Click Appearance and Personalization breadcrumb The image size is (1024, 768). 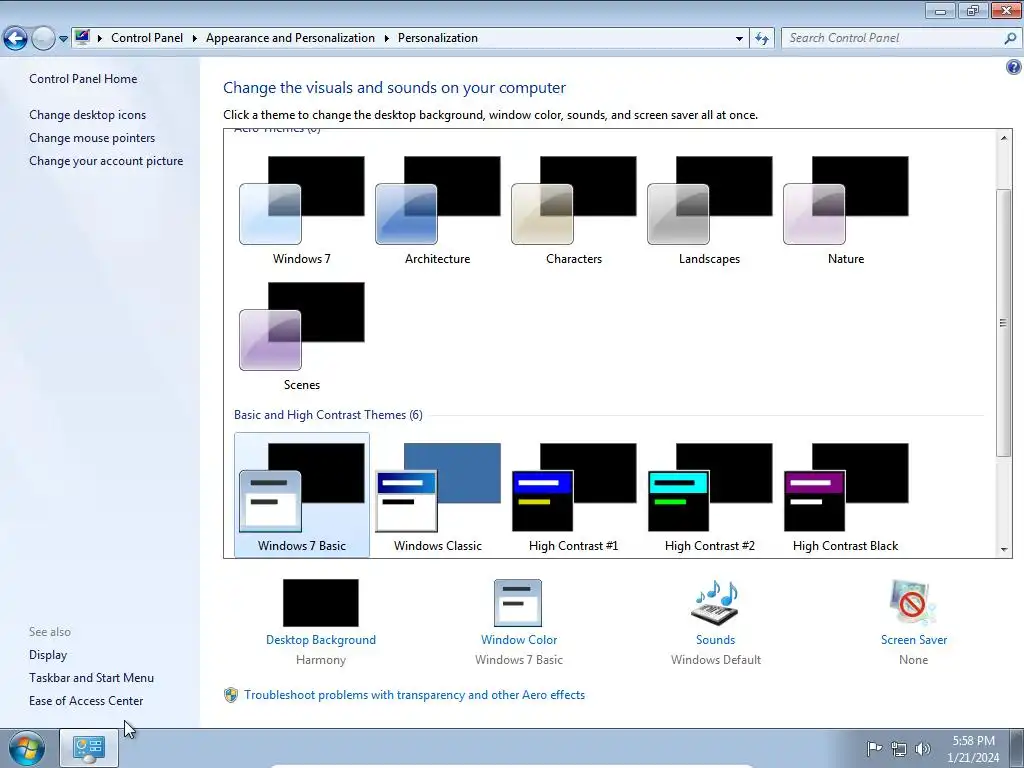tap(290, 38)
